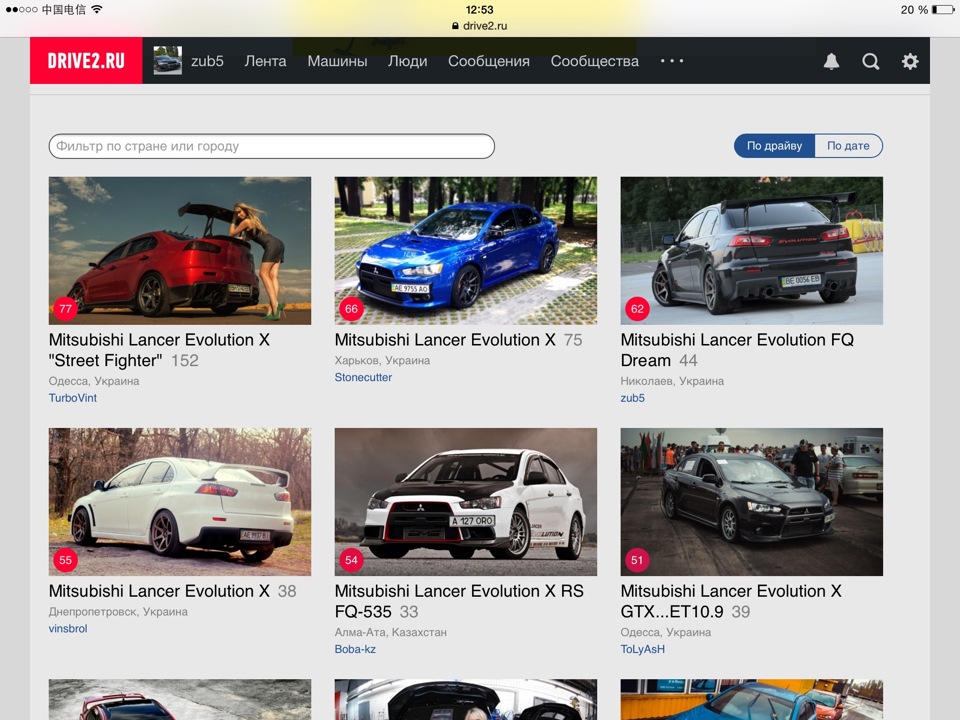Open the Evolution X RS FQ-535 photo

click(x=466, y=501)
